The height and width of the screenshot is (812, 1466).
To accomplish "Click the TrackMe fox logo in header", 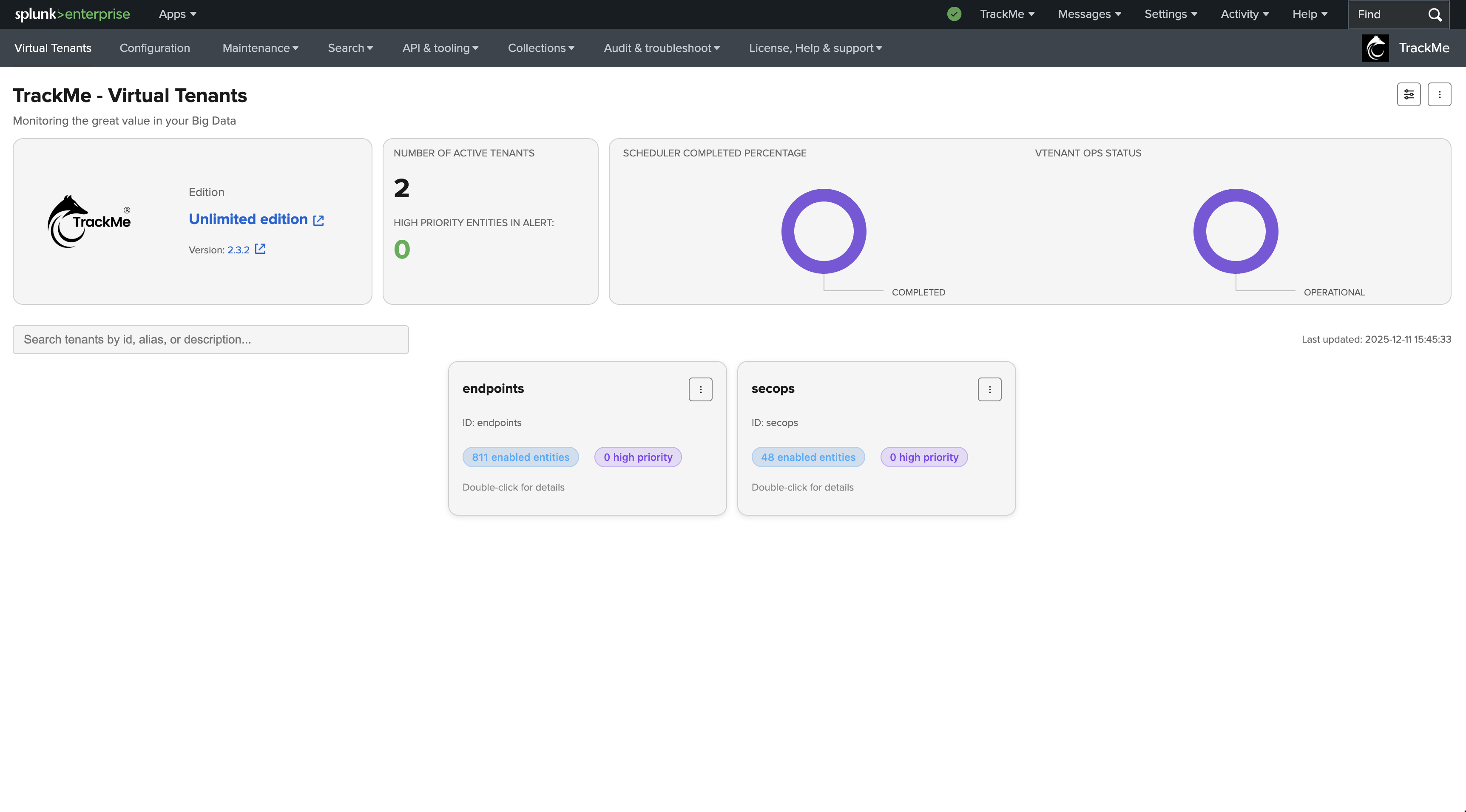I will pos(1375,48).
